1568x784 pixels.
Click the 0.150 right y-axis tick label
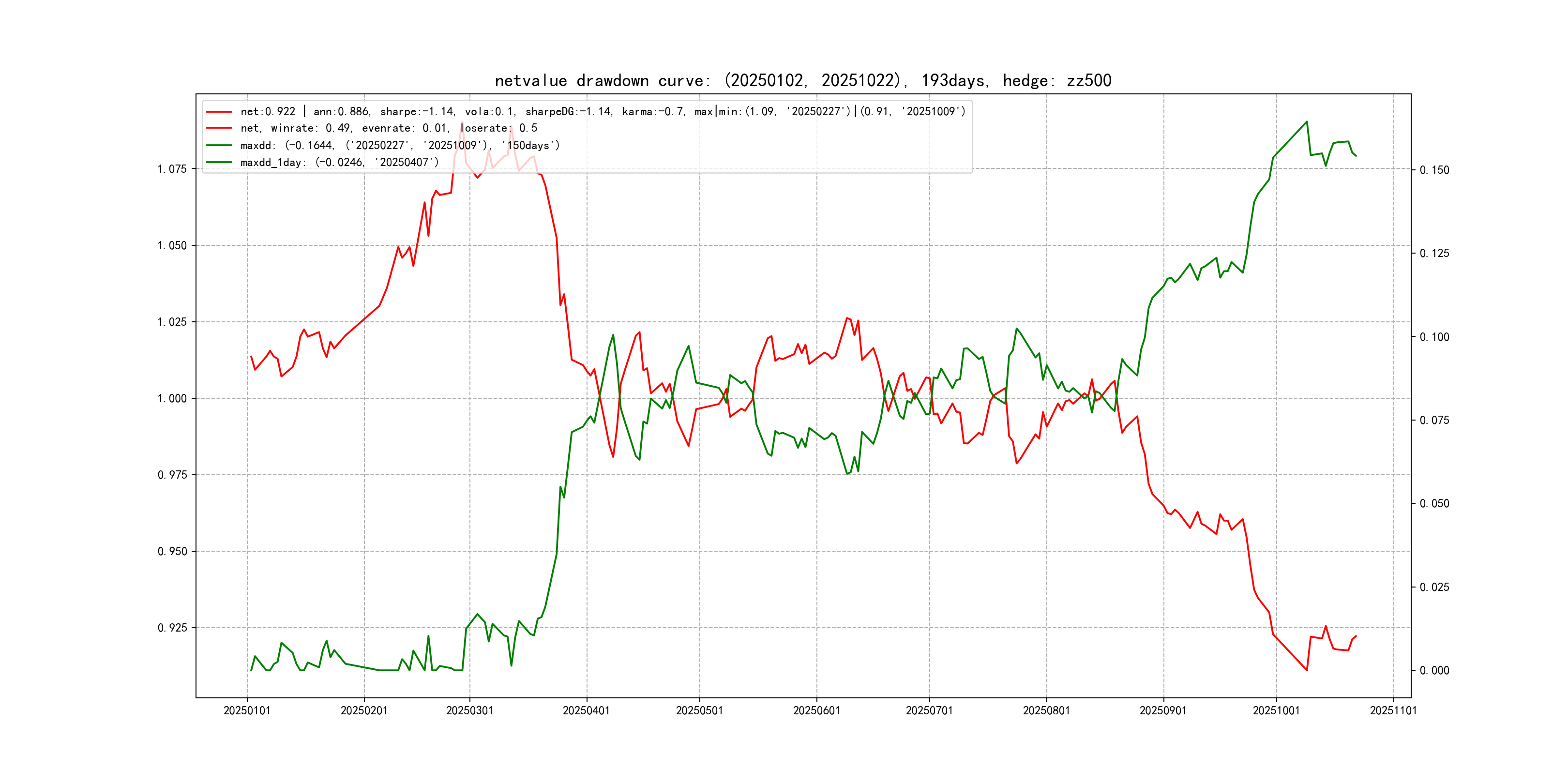point(1434,170)
